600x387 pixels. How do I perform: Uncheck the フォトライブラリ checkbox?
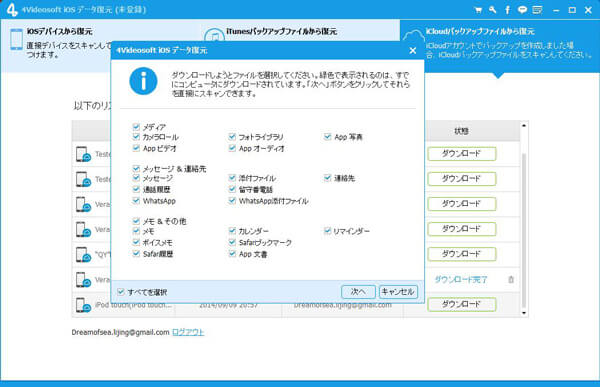point(232,137)
